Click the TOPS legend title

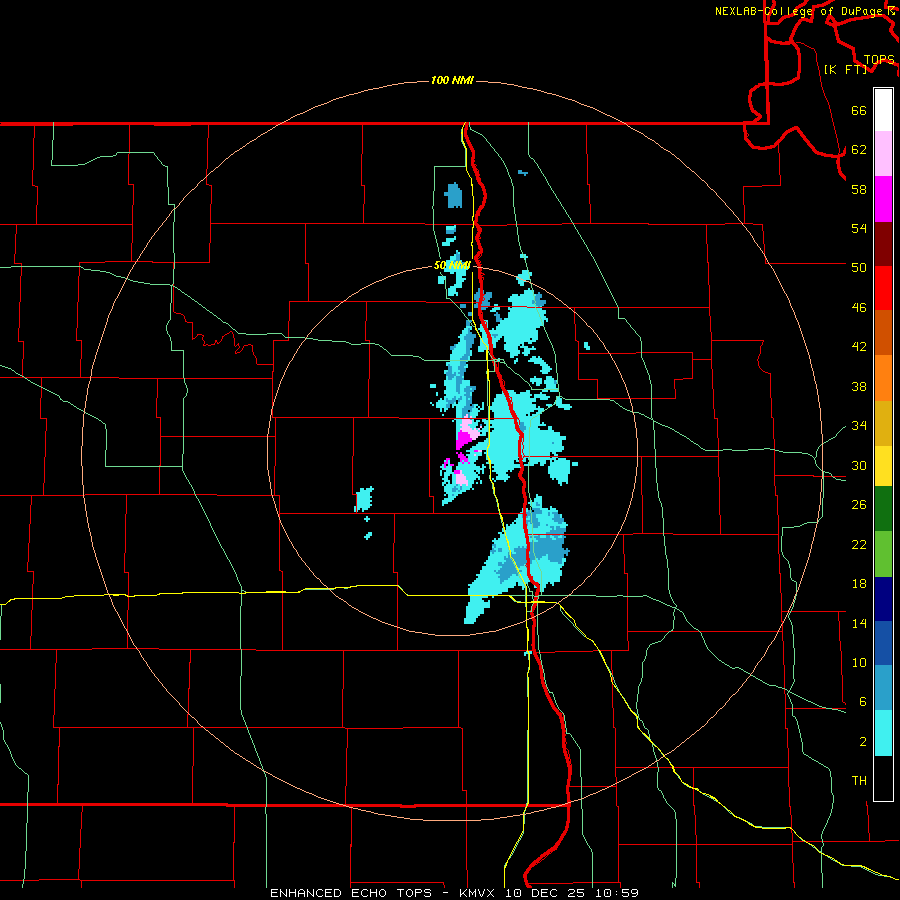879,60
